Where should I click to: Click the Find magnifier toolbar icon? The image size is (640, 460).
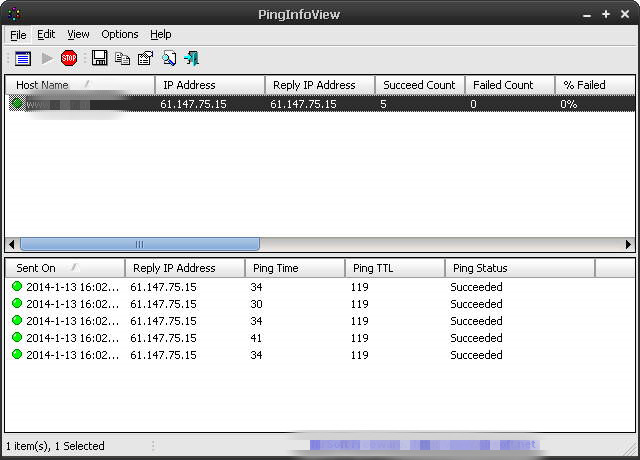[x=169, y=58]
